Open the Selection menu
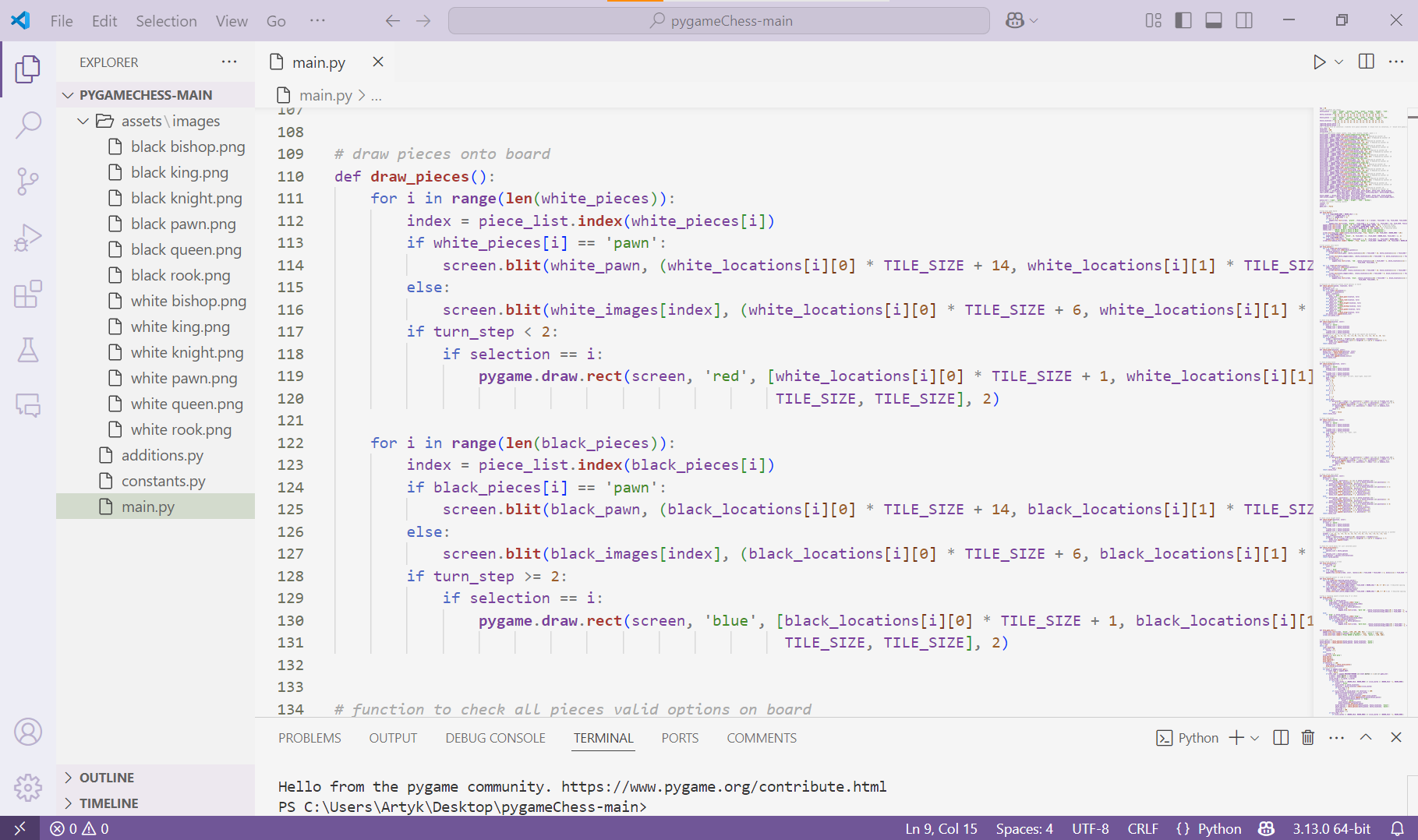 pyautogui.click(x=166, y=21)
